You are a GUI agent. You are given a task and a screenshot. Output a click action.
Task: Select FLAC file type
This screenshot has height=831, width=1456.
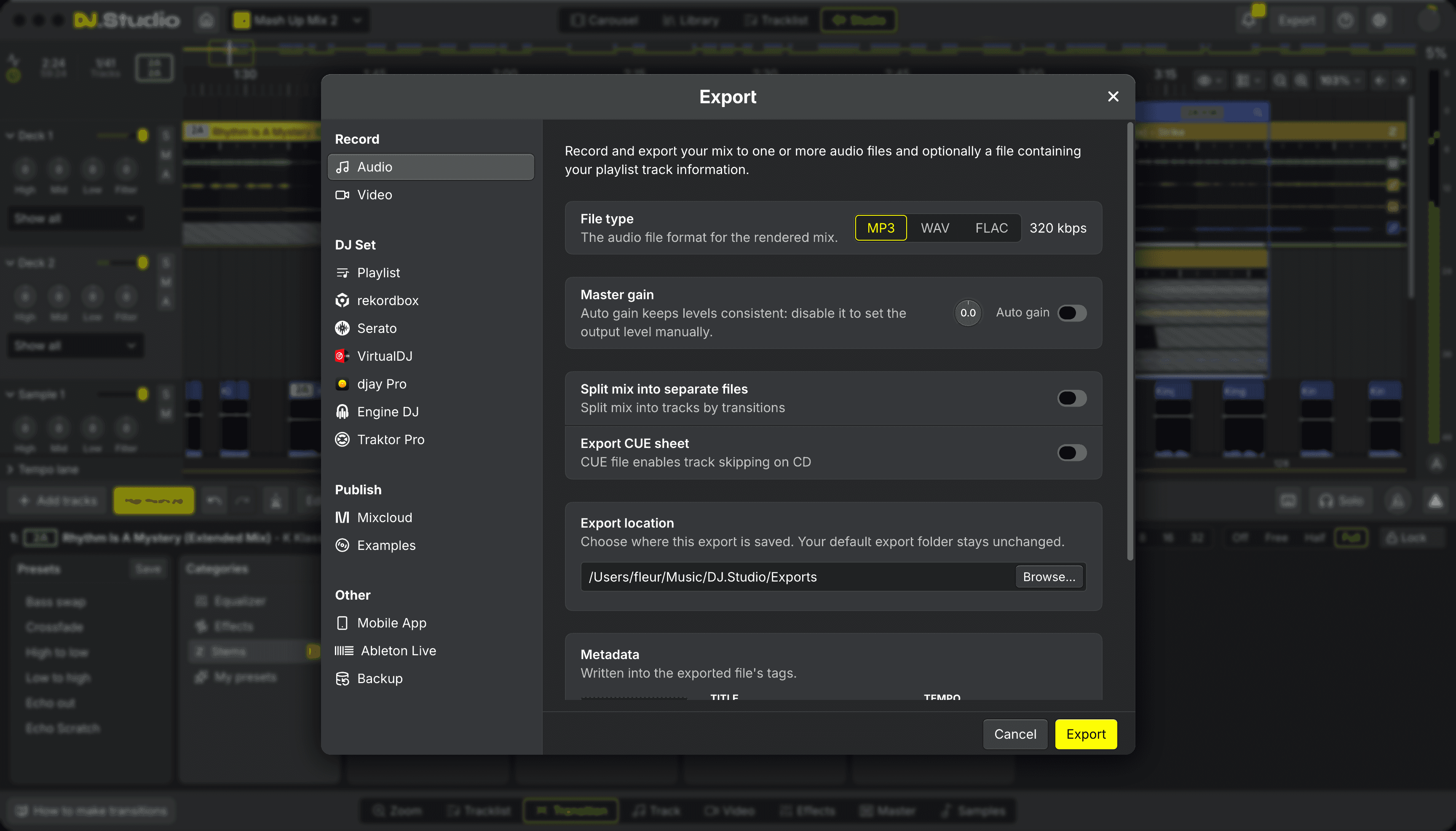click(991, 228)
